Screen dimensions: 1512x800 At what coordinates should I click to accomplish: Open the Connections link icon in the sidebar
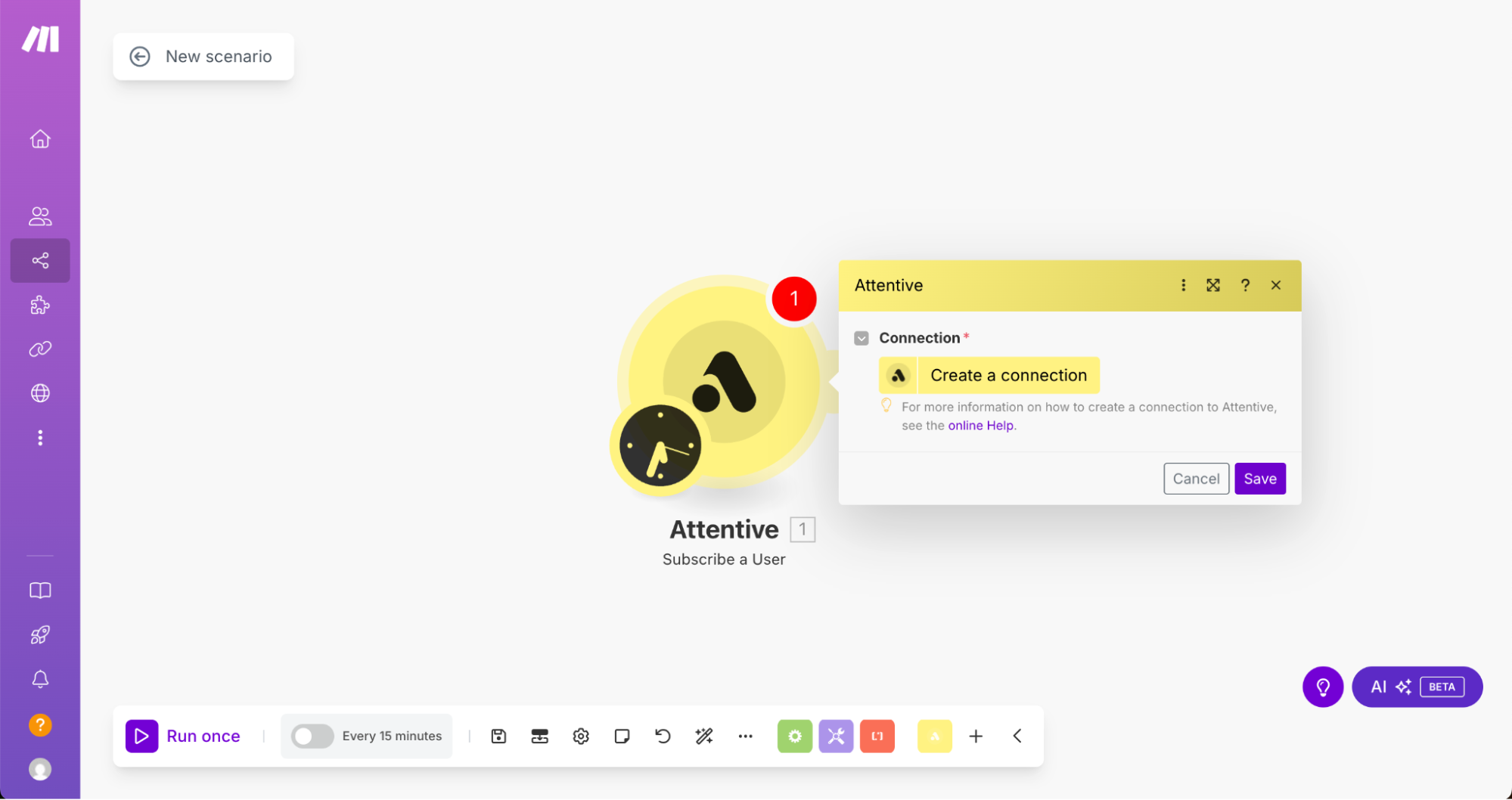(x=40, y=349)
